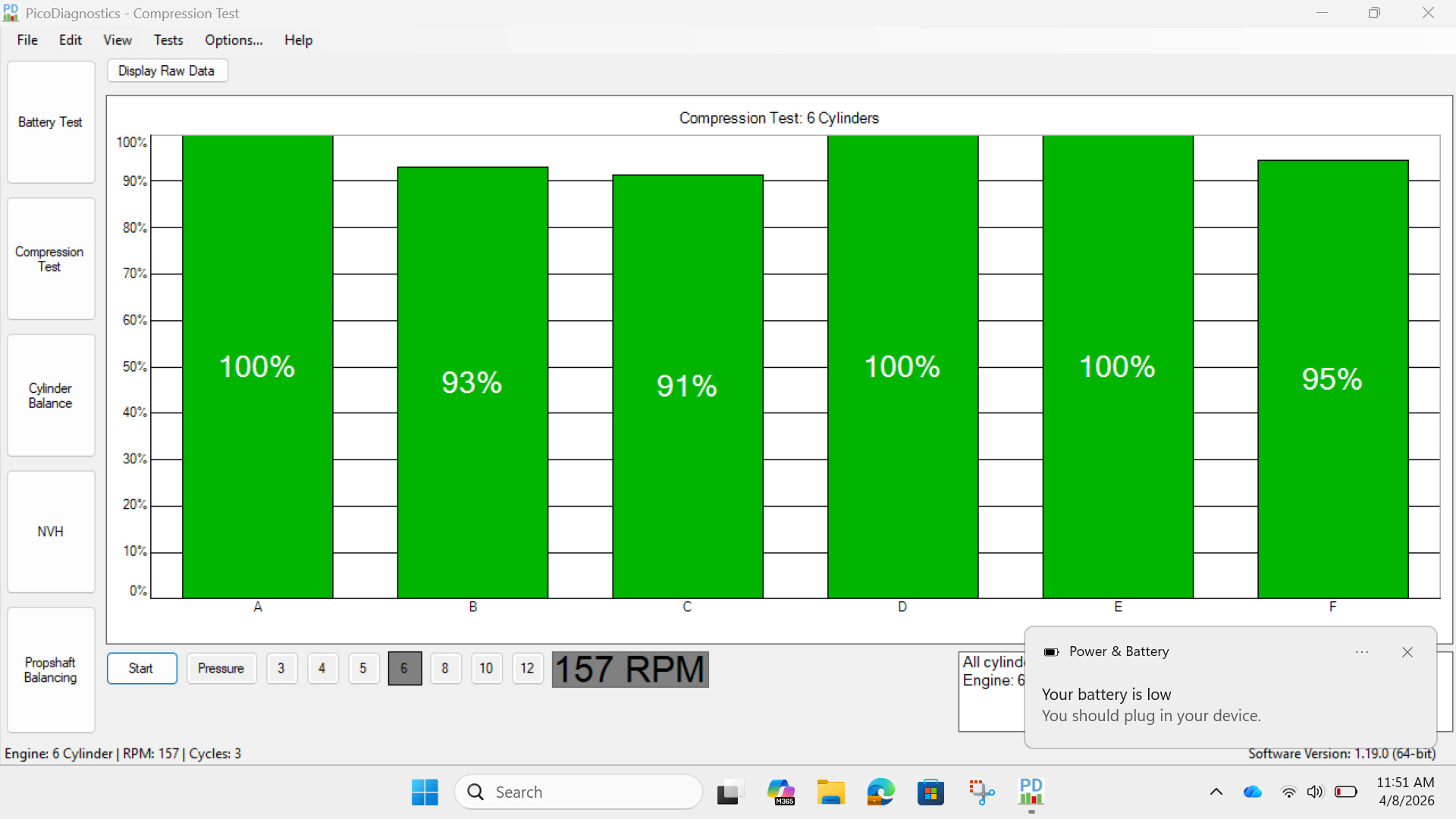Launch Microsoft Edge from taskbar
The height and width of the screenshot is (819, 1456).
pos(880,792)
